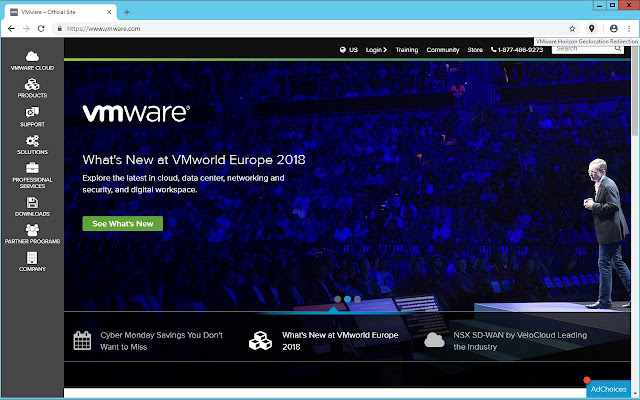This screenshot has height=400, width=640.
Task: Select the first carousel slide dot
Action: [x=338, y=299]
